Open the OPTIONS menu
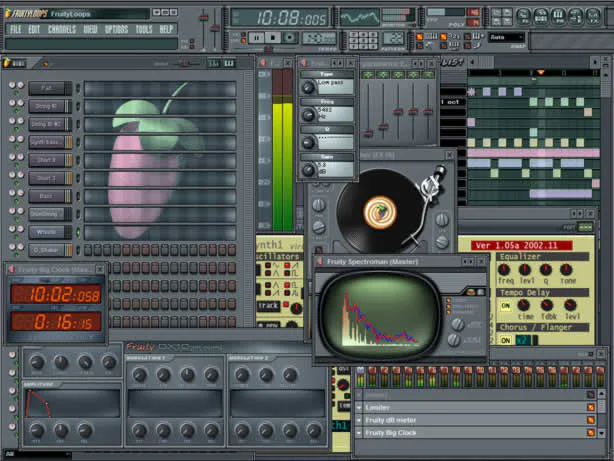 (116, 29)
